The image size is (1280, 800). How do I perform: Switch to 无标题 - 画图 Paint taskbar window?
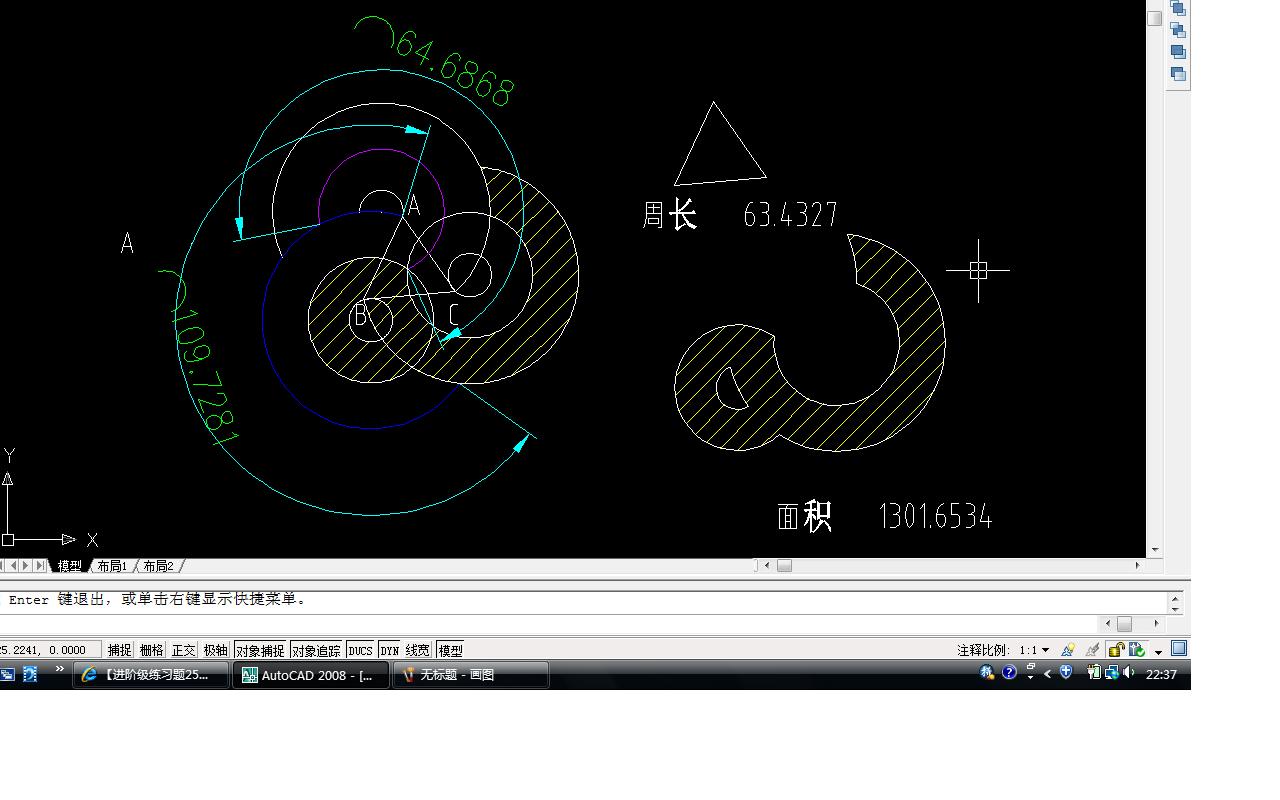pos(470,675)
